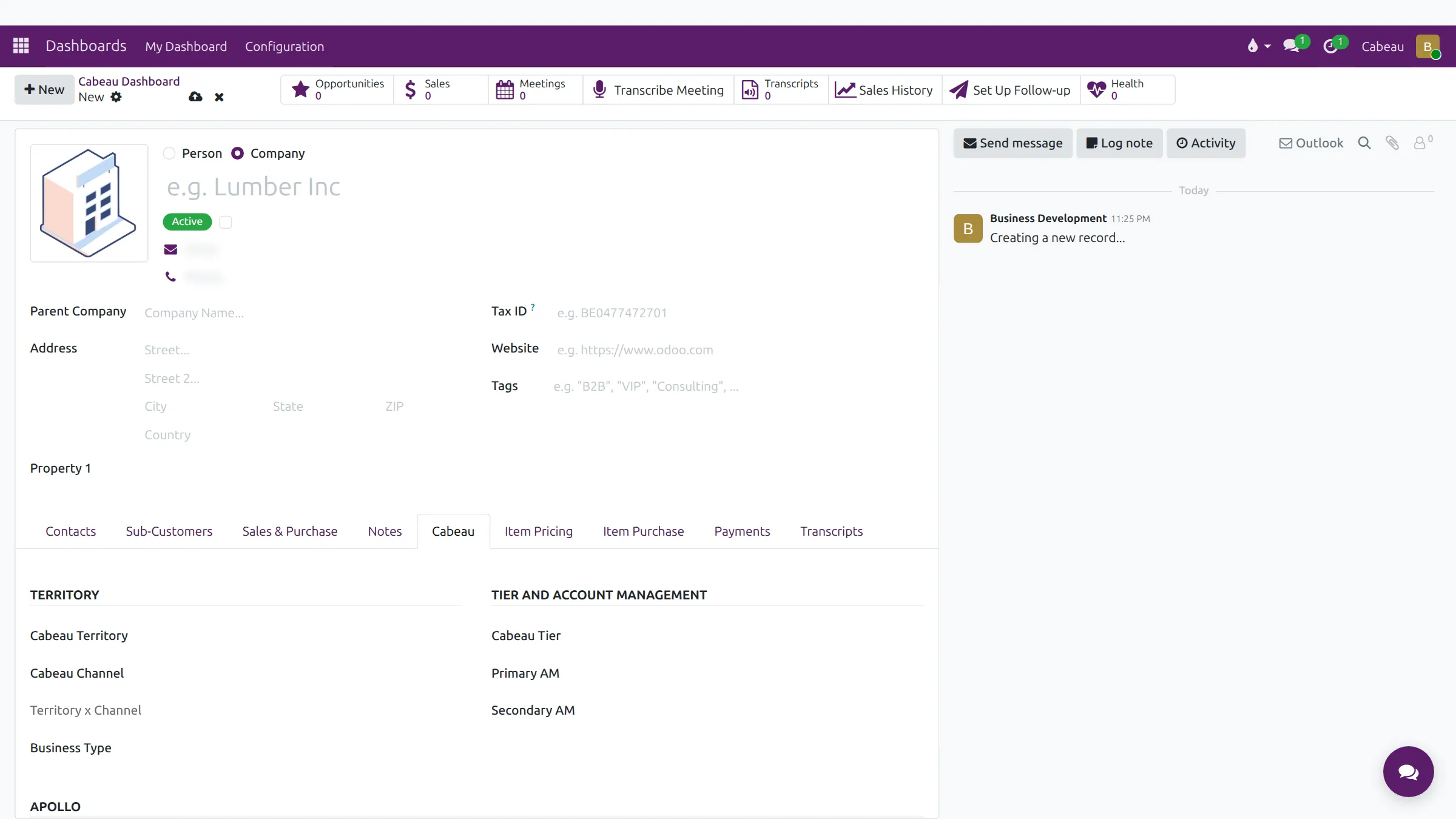Open Configuration menu
This screenshot has height=819, width=1456.
click(285, 46)
